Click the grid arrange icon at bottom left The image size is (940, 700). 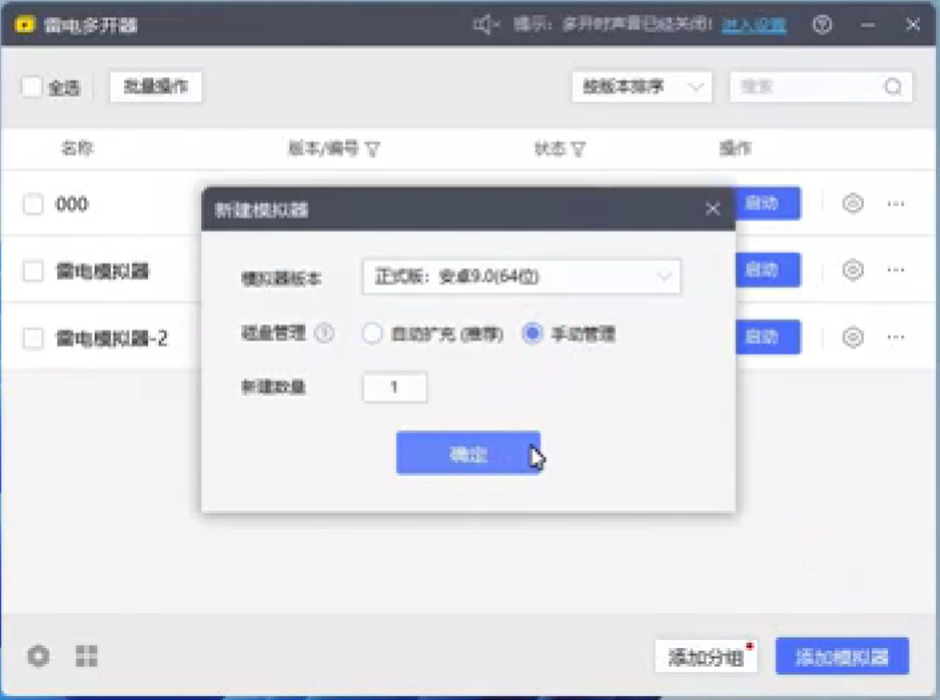pyautogui.click(x=86, y=656)
